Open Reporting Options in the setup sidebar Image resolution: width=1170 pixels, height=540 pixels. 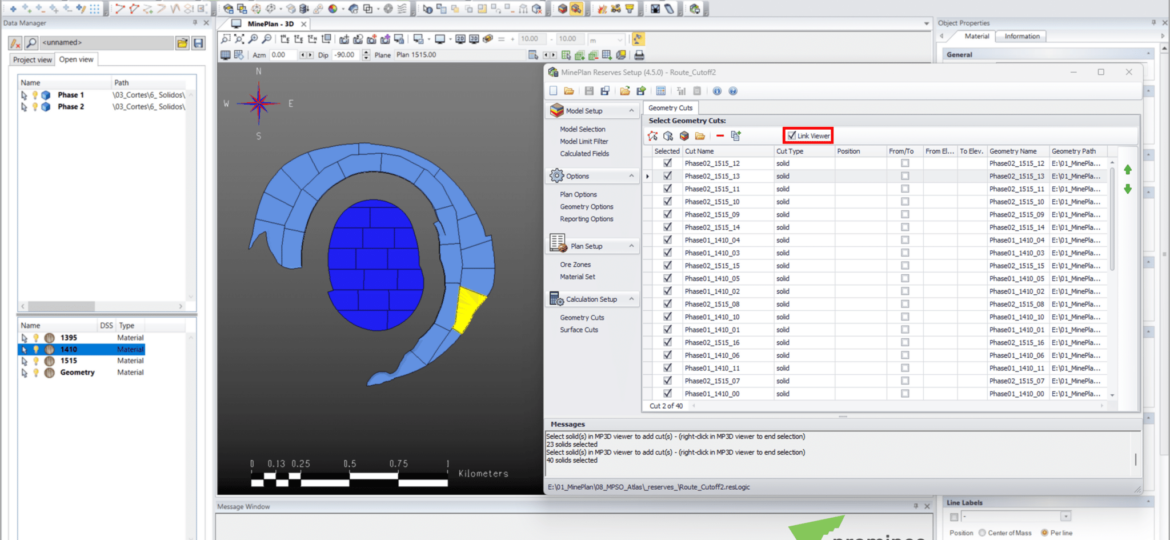pyautogui.click(x=586, y=219)
